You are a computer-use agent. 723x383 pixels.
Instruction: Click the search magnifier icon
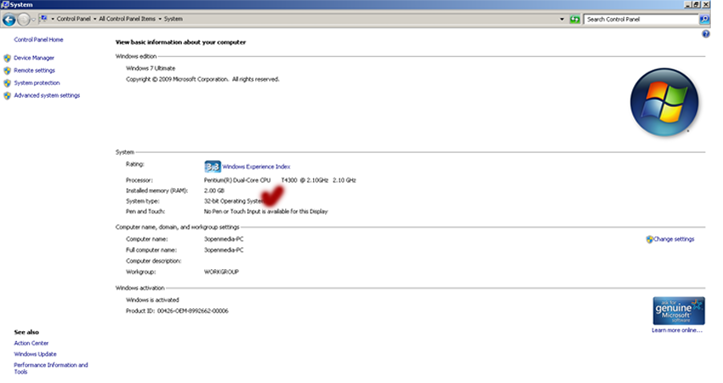click(704, 19)
